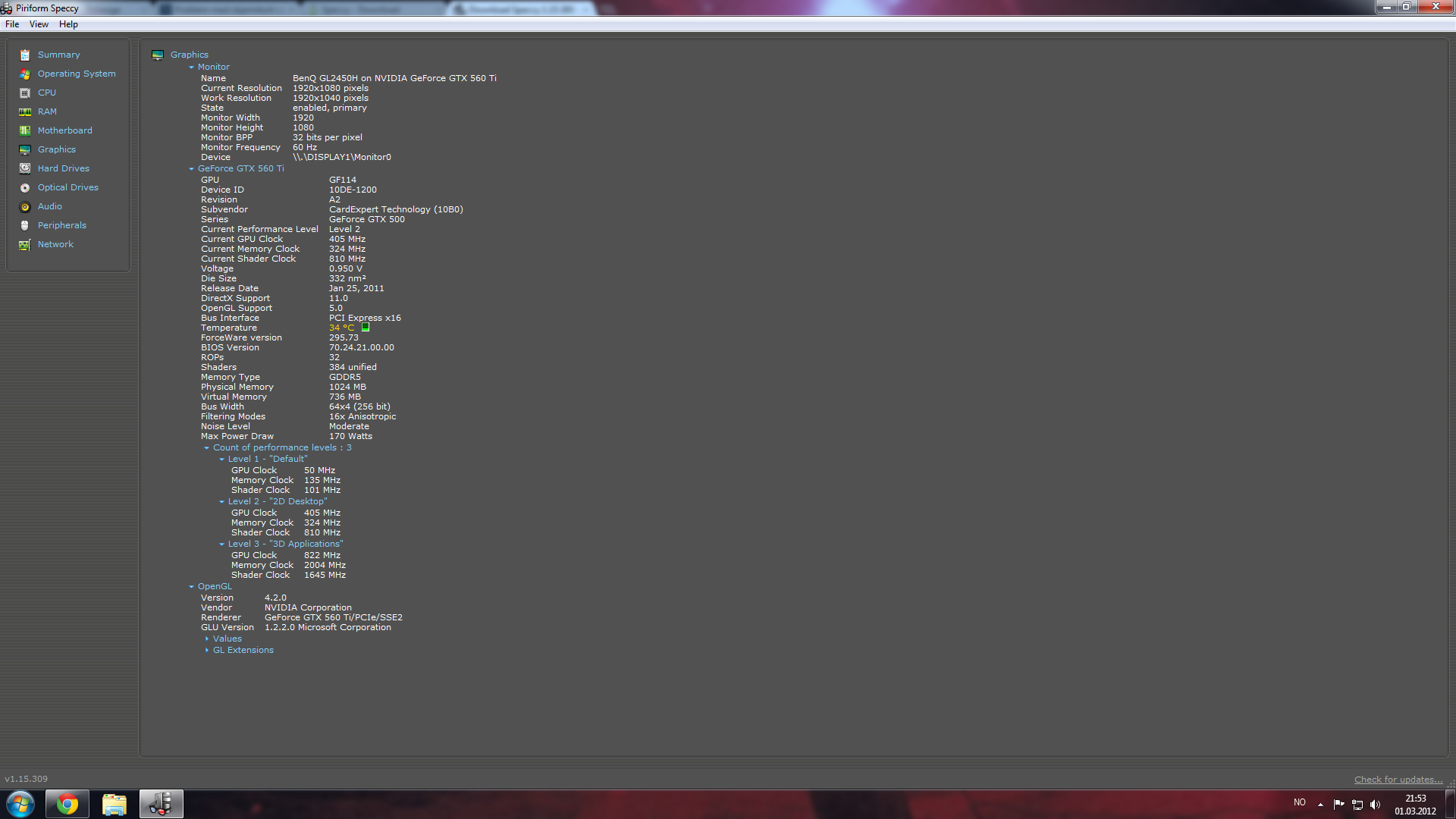Click the green temperature indicator icon
1456x819 pixels.
pyautogui.click(x=366, y=328)
